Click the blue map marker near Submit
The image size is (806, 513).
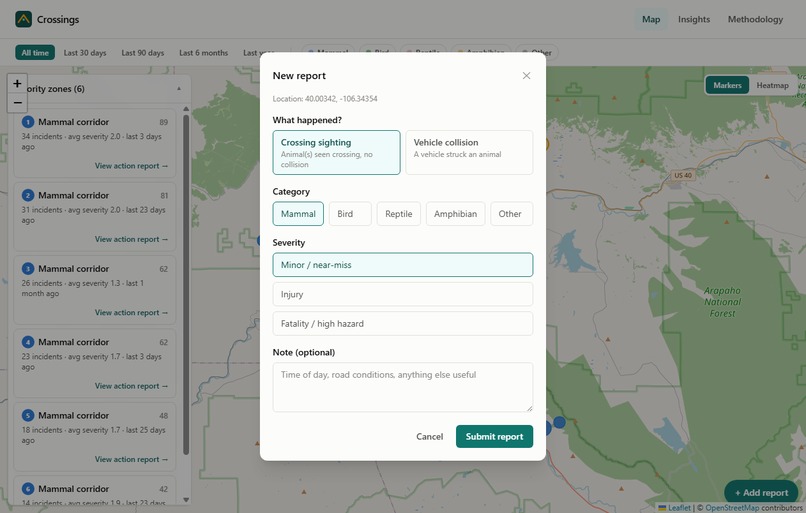pos(559,423)
